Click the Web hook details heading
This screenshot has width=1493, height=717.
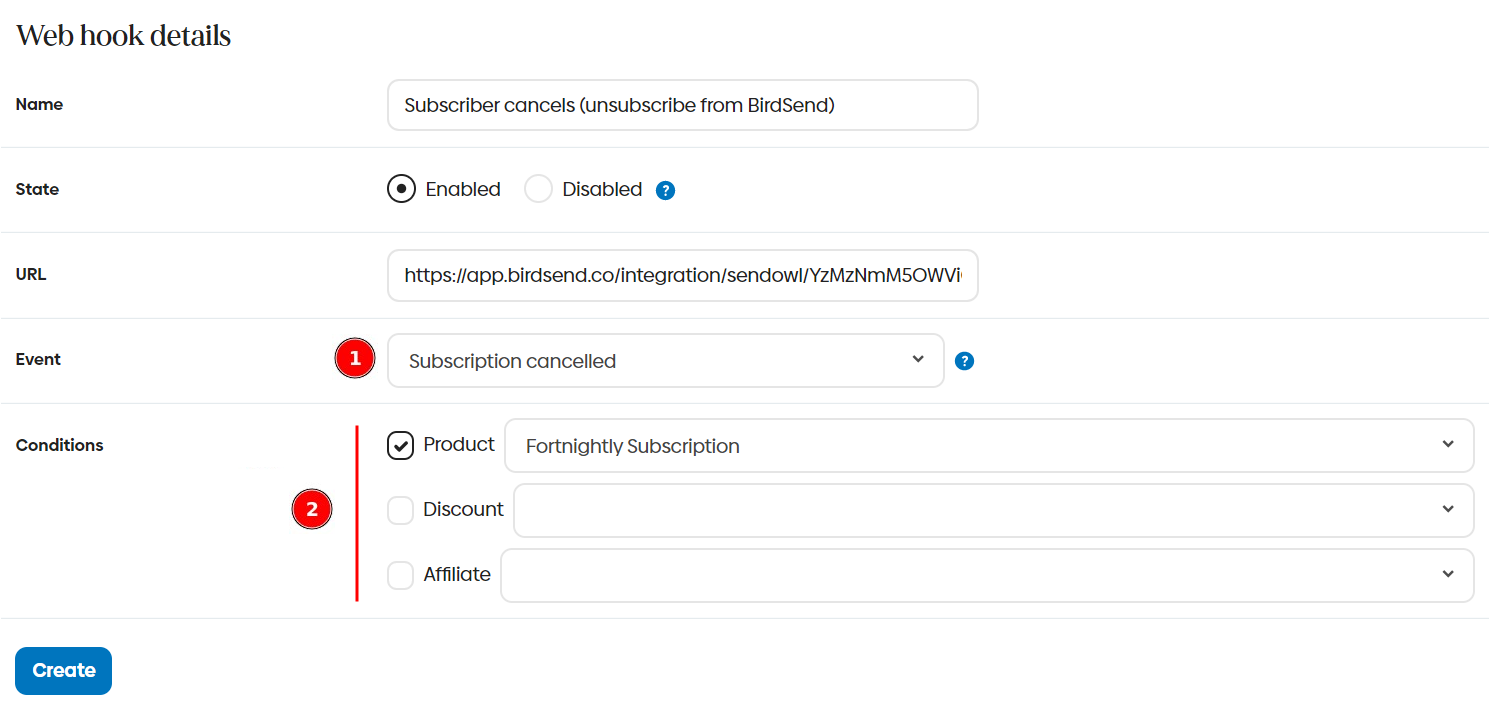[x=124, y=36]
